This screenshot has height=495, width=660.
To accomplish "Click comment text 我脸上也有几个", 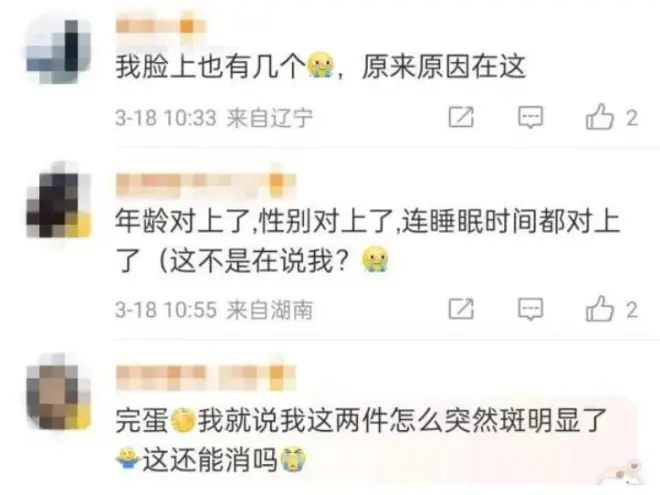I will point(210,67).
